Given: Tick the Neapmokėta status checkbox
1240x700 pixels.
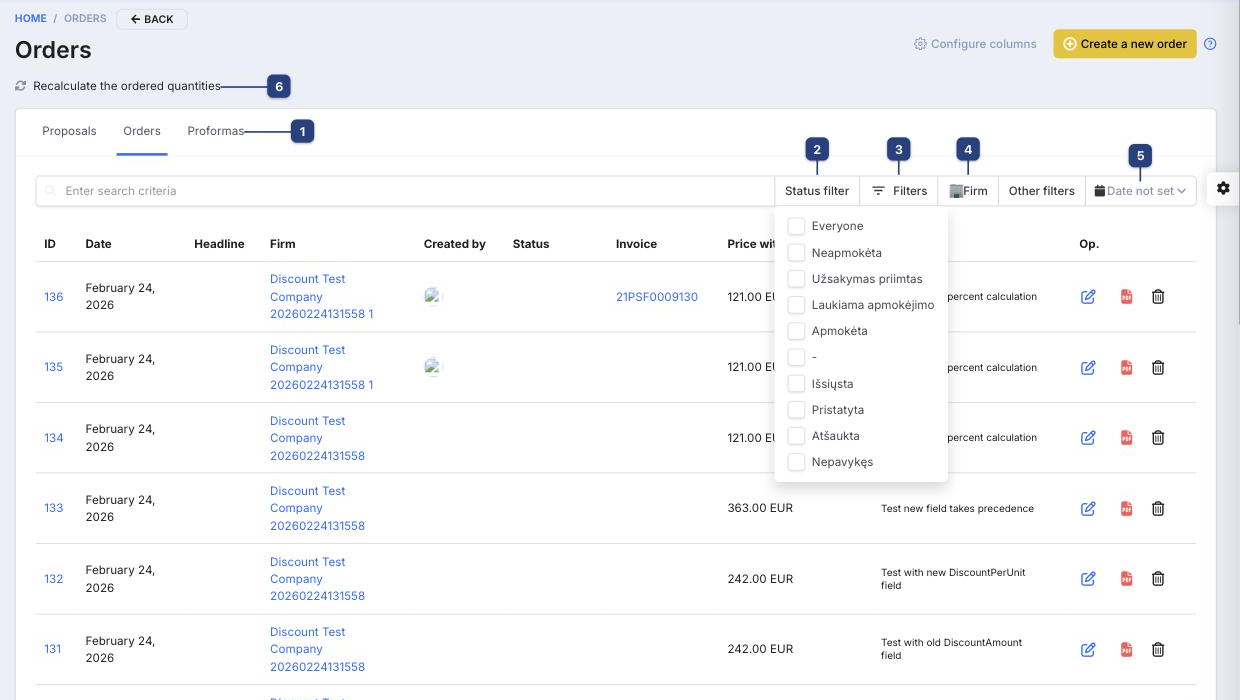Looking at the screenshot, I should 796,253.
